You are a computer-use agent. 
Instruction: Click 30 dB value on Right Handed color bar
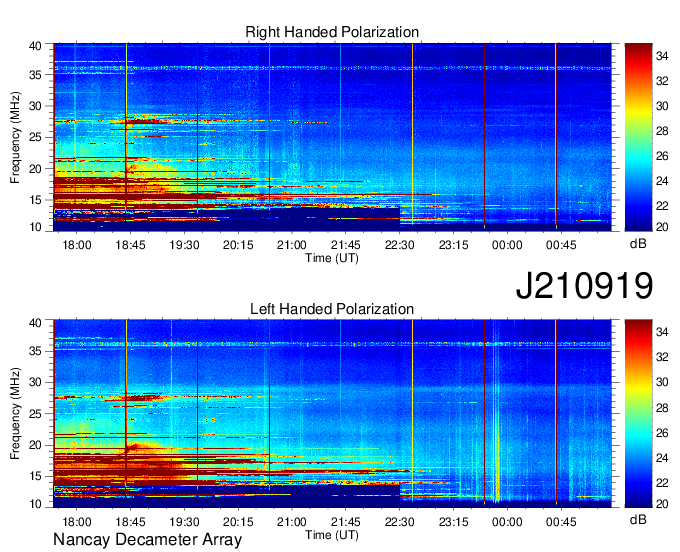(662, 105)
